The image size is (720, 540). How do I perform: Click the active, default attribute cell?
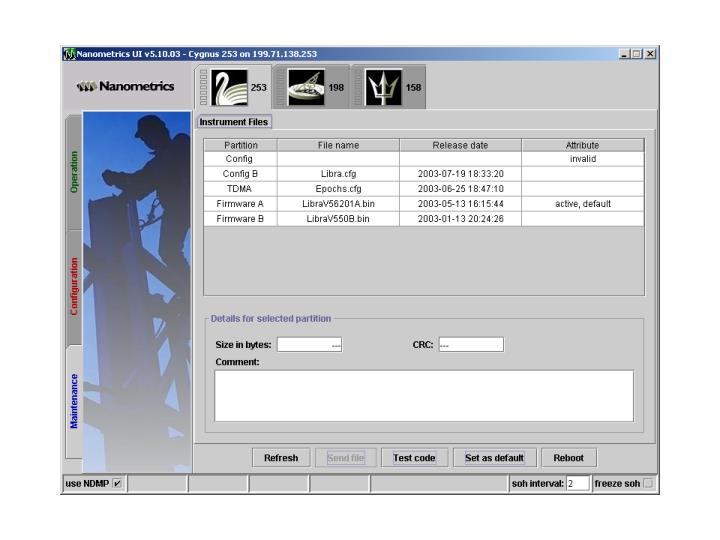tap(583, 204)
